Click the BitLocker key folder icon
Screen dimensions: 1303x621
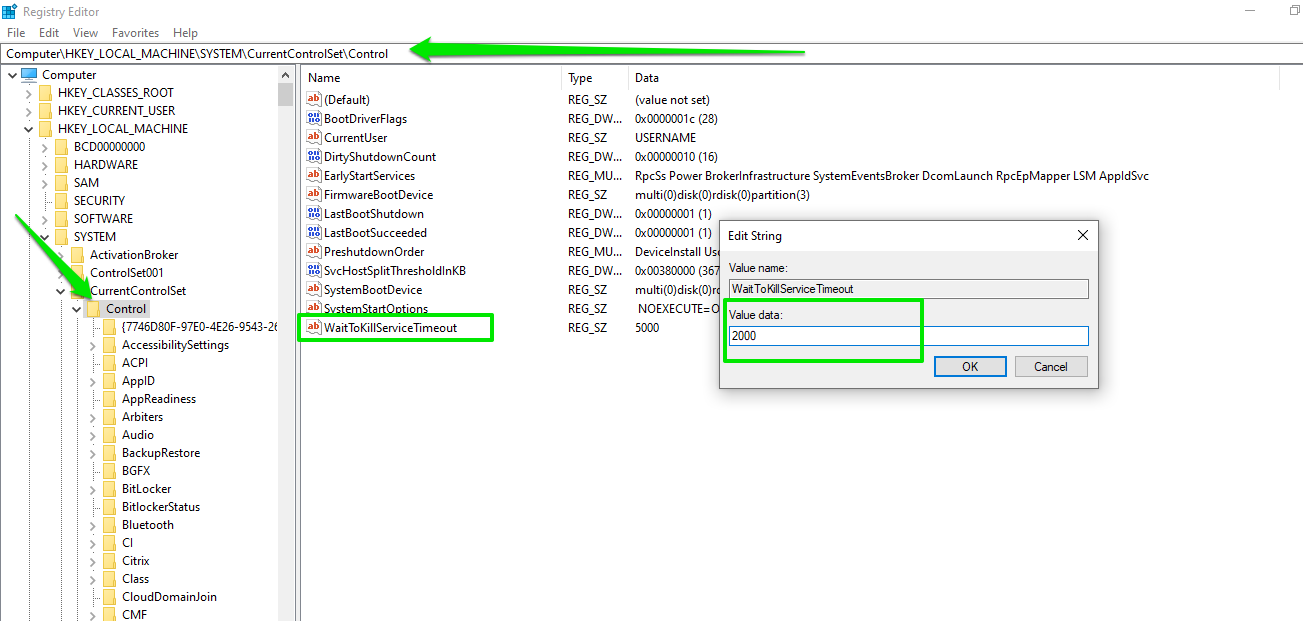click(110, 489)
